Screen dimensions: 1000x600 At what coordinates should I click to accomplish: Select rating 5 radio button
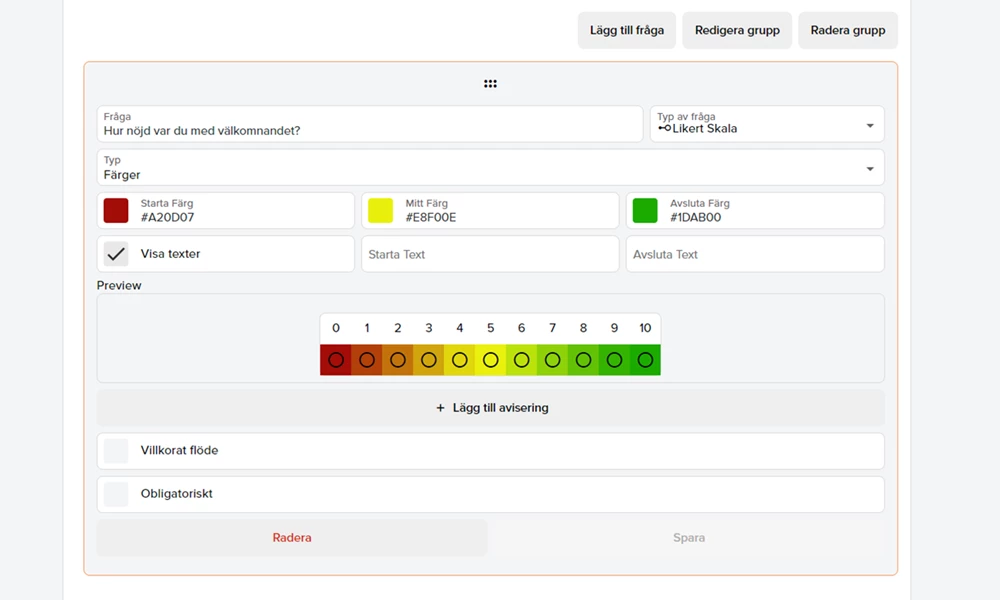coord(490,360)
